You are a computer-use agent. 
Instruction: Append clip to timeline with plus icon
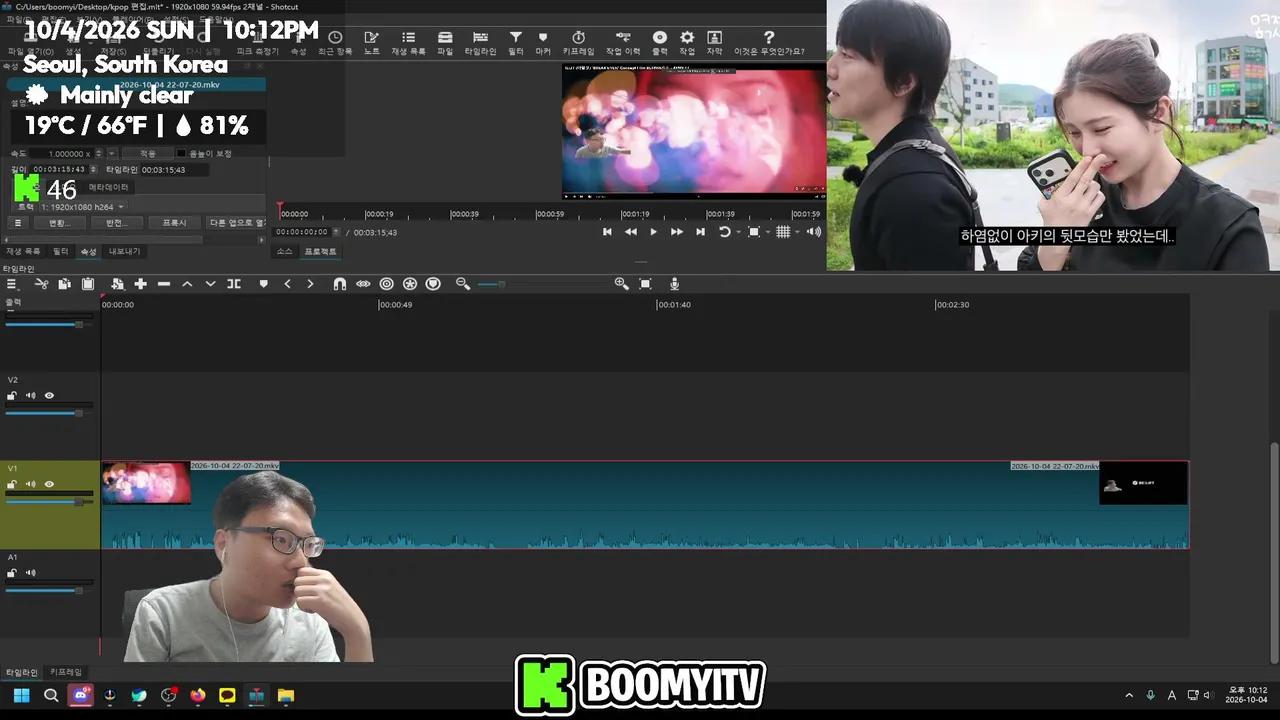pos(140,284)
